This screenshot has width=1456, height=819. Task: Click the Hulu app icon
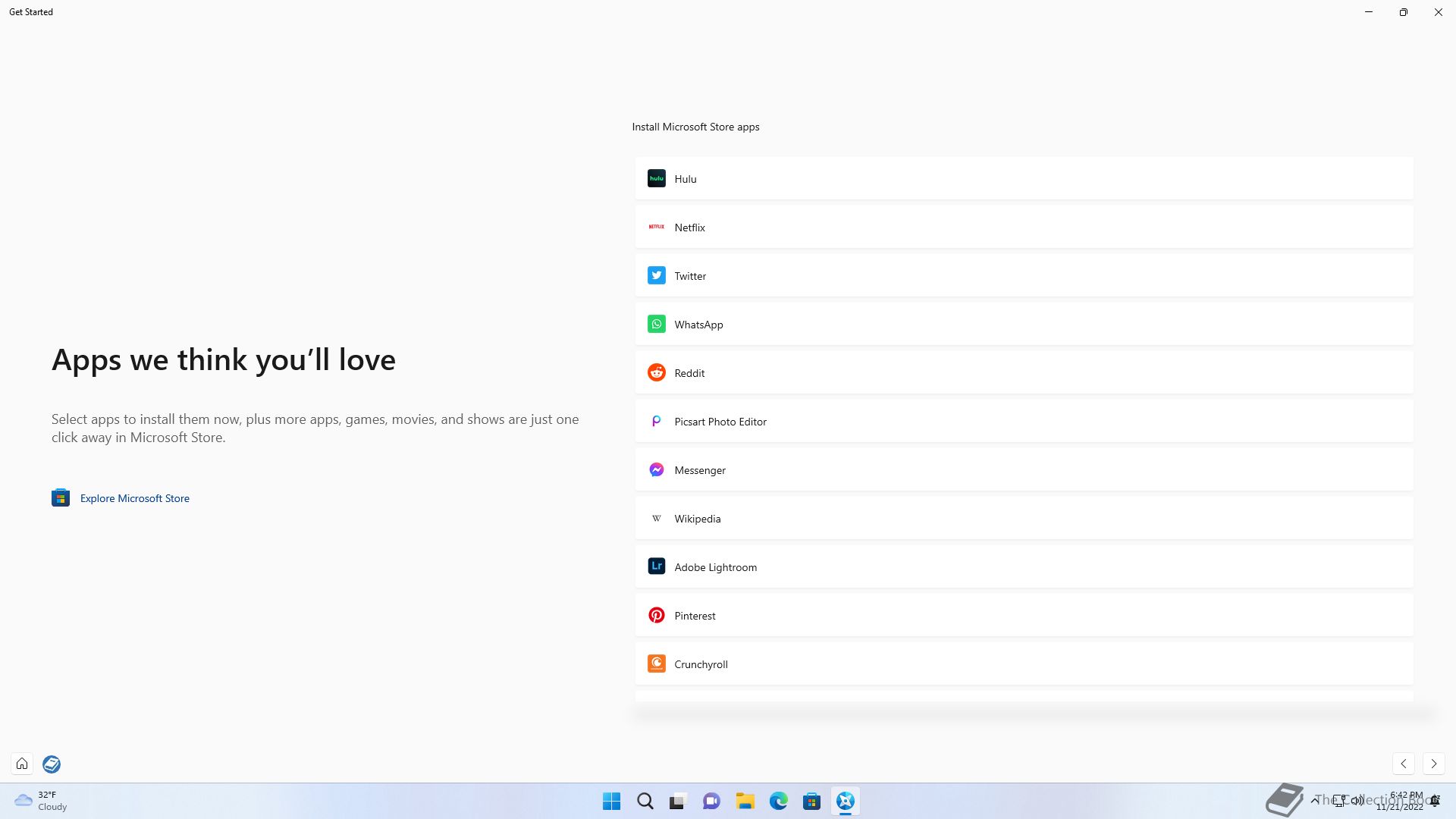pyautogui.click(x=656, y=179)
